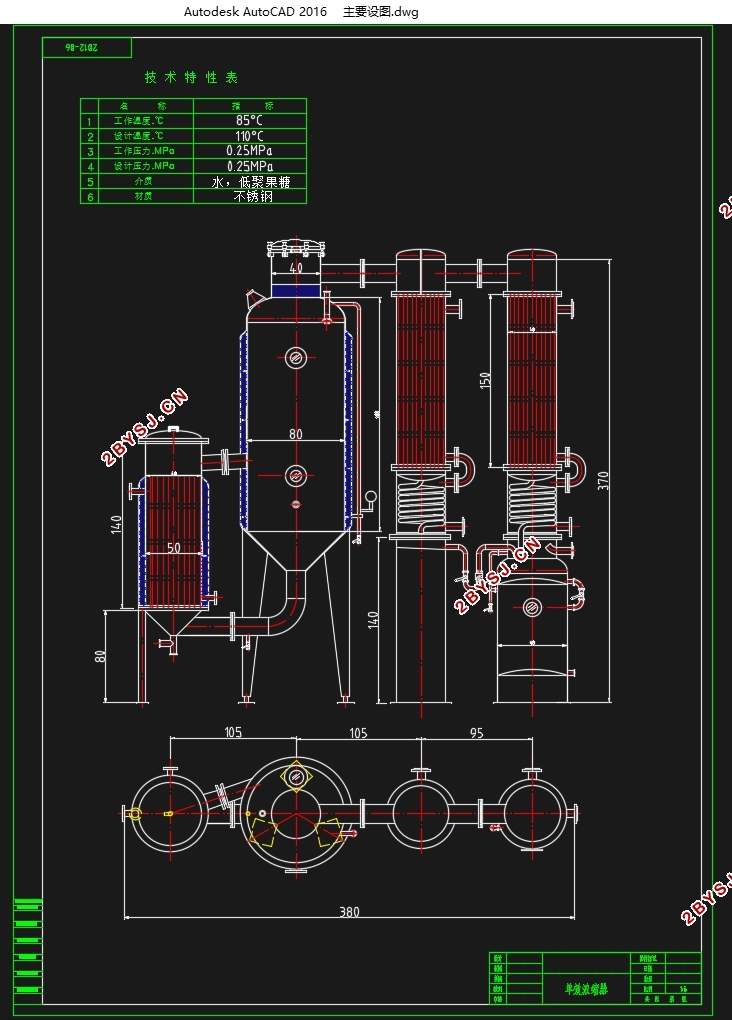Select the 水，低聚果糖 medium cell
The height and width of the screenshot is (1020, 732).
250,182
